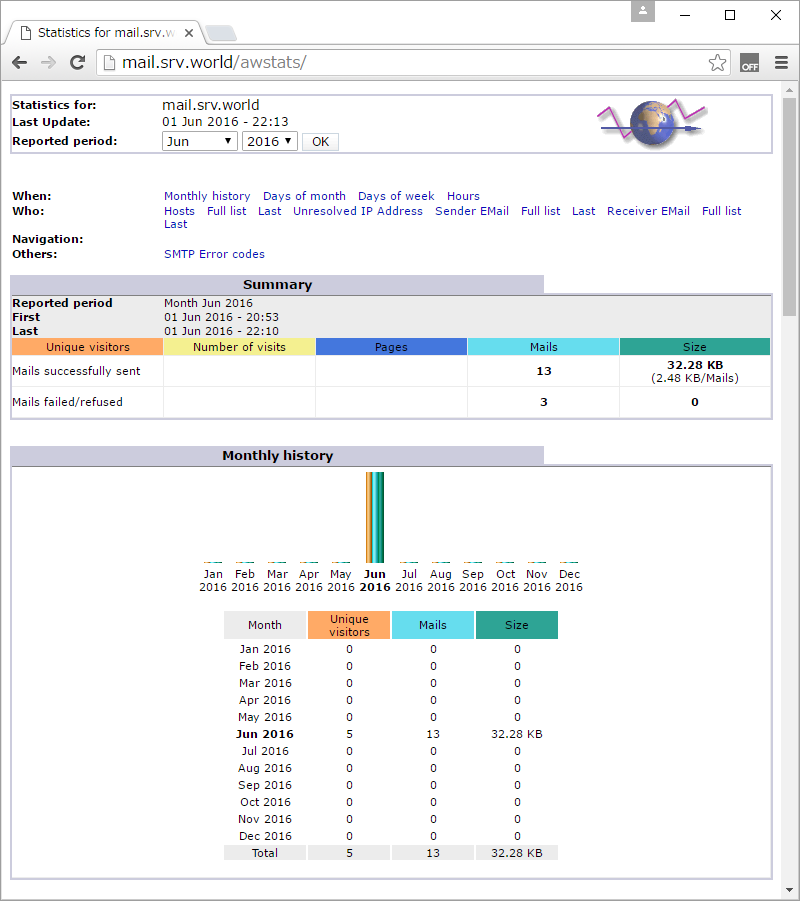Open the year dropdown showing 2016
This screenshot has height=901, width=800.
270,141
